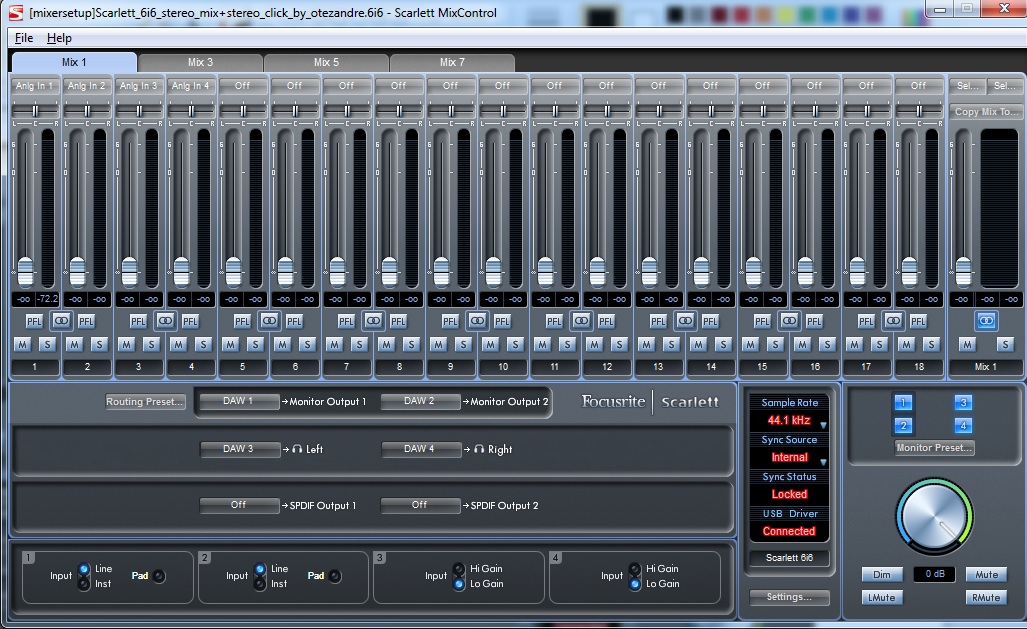Open the DAW 3 headphone Left routing

[x=238, y=449]
